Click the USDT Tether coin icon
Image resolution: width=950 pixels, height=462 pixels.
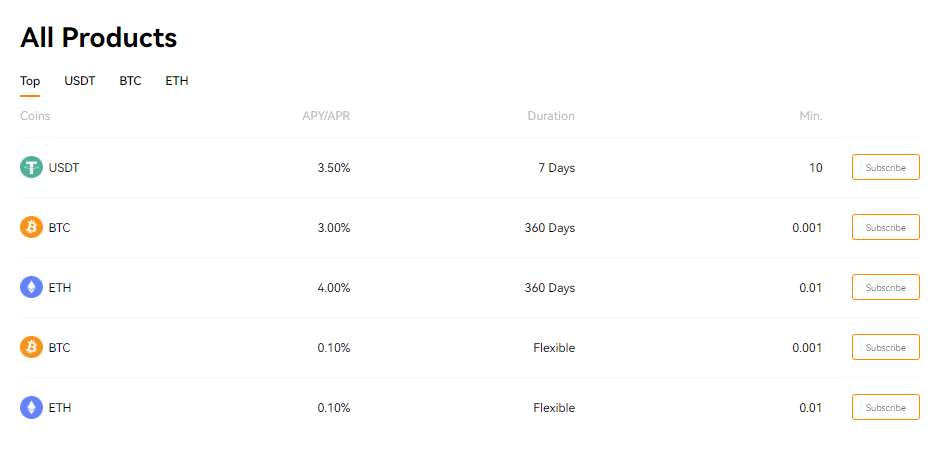pyautogui.click(x=32, y=167)
